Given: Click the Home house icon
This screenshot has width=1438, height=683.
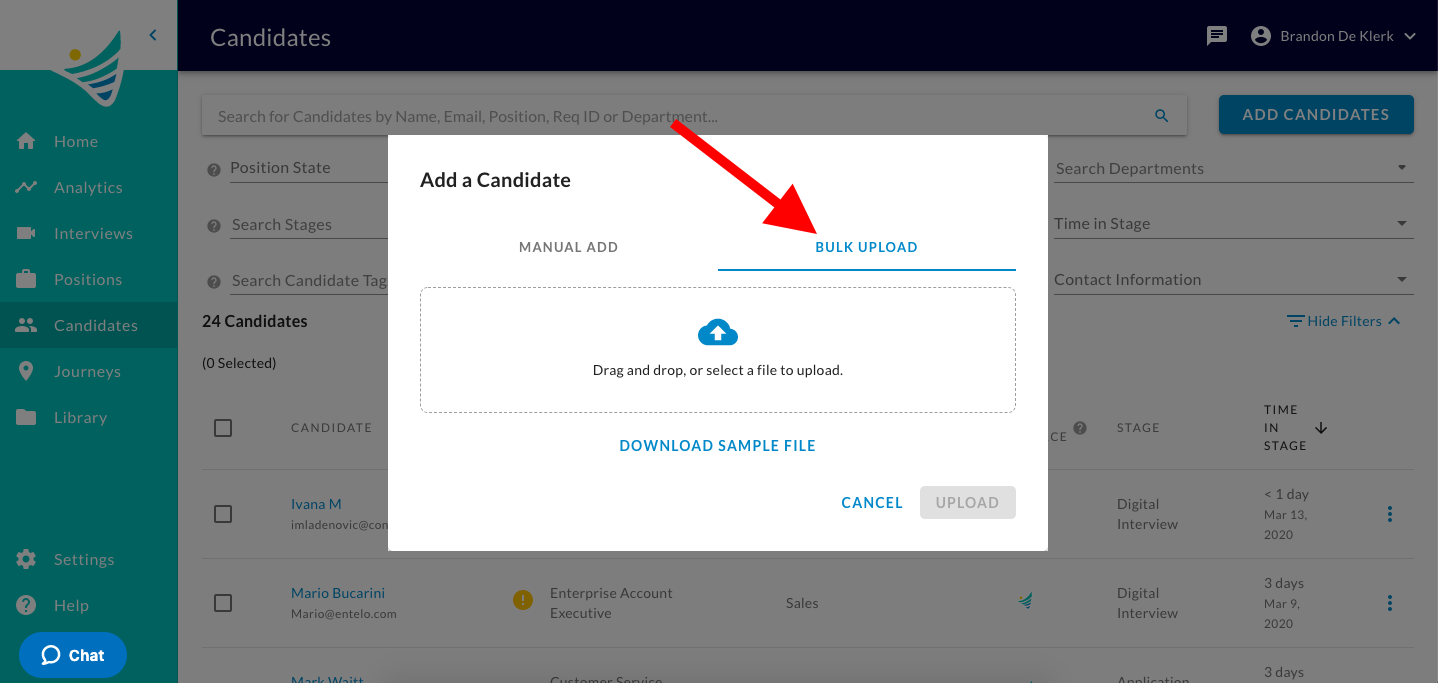Looking at the screenshot, I should (26, 141).
